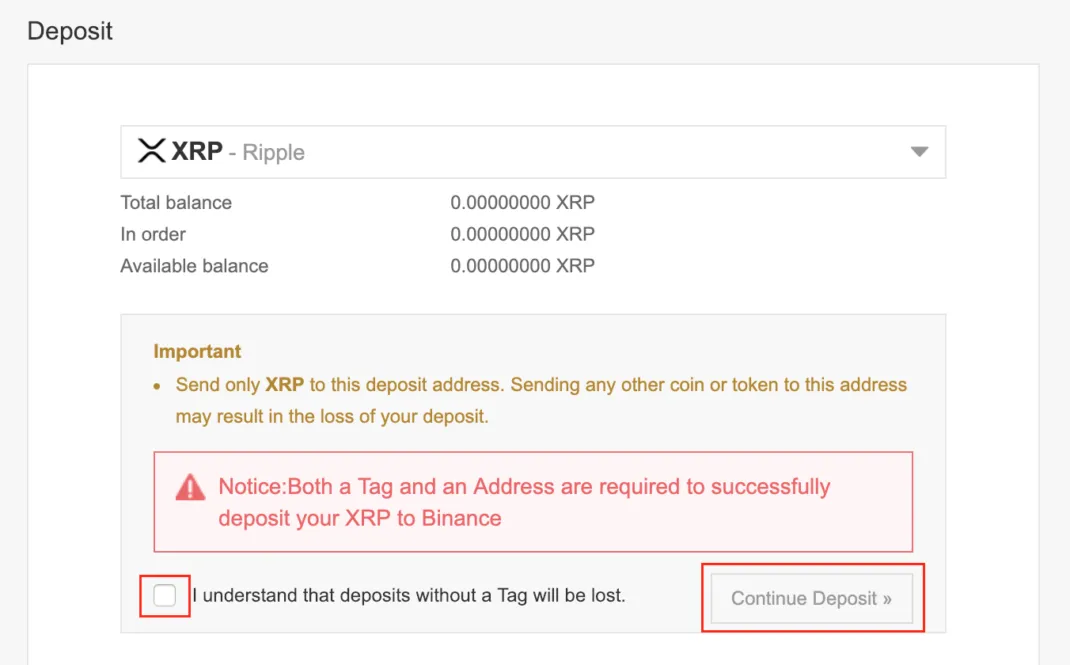Click the 'Important' heading

point(197,351)
